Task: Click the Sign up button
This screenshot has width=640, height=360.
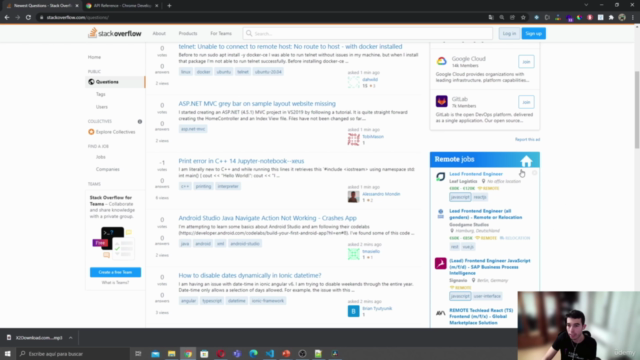Action: [x=533, y=33]
